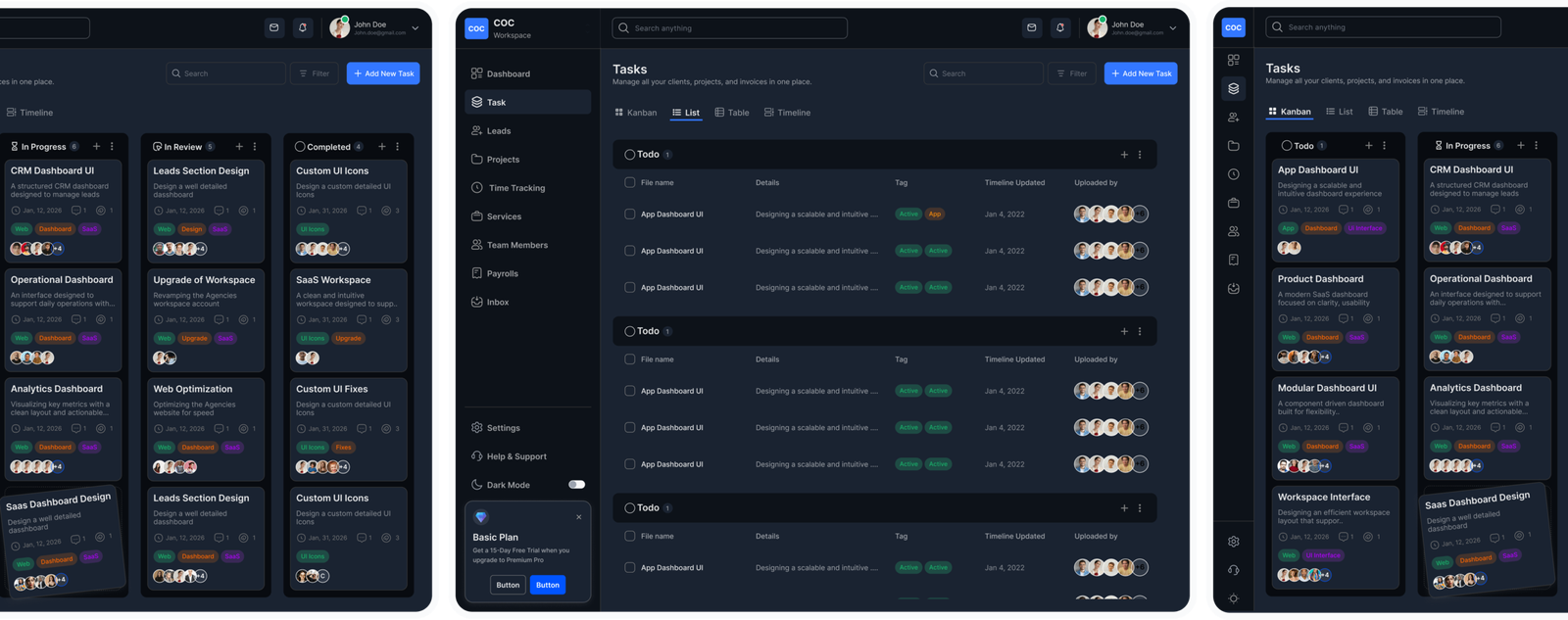Select Projects in the sidebar menu
This screenshot has height=620, width=1568.
[x=503, y=160]
